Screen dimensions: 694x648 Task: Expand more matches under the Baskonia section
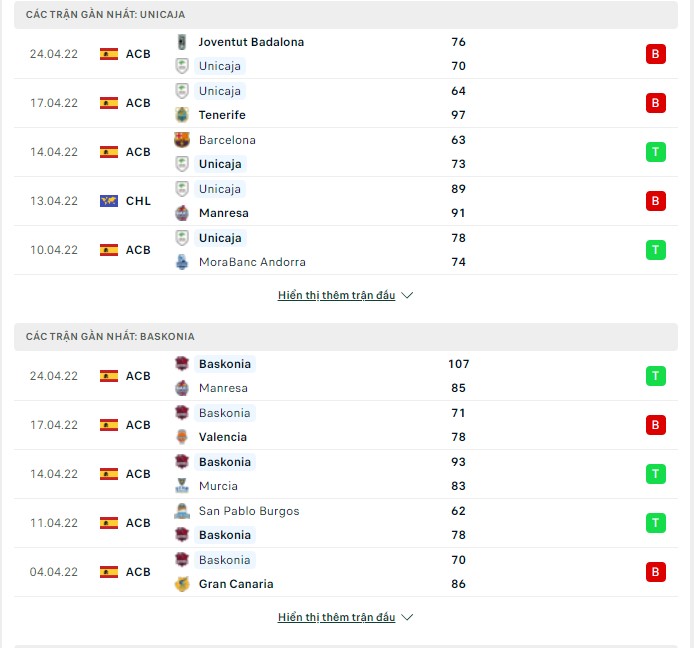[336, 617]
